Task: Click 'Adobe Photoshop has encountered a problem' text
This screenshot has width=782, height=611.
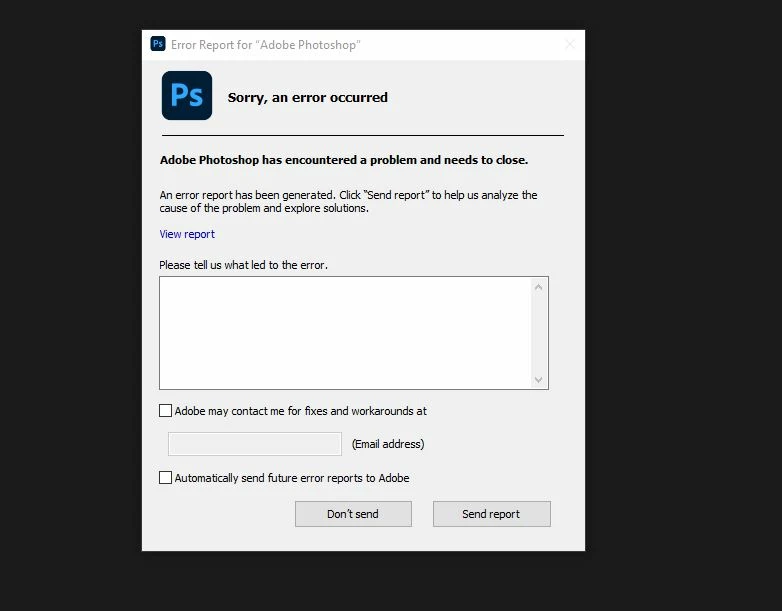Action: click(x=344, y=160)
